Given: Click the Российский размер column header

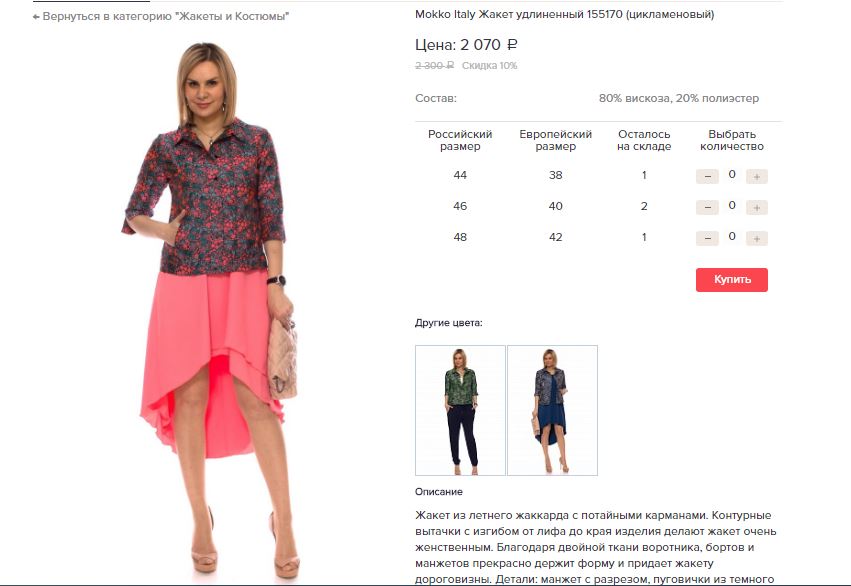Looking at the screenshot, I should pos(460,140).
